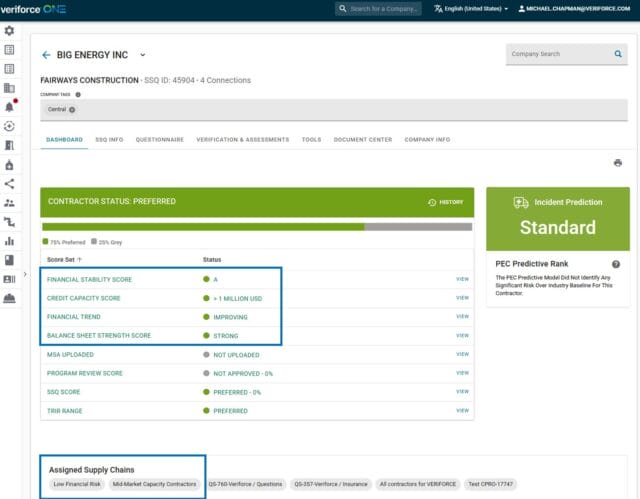Open Financial Stability Score link
This screenshot has width=640, height=499.
click(89, 279)
